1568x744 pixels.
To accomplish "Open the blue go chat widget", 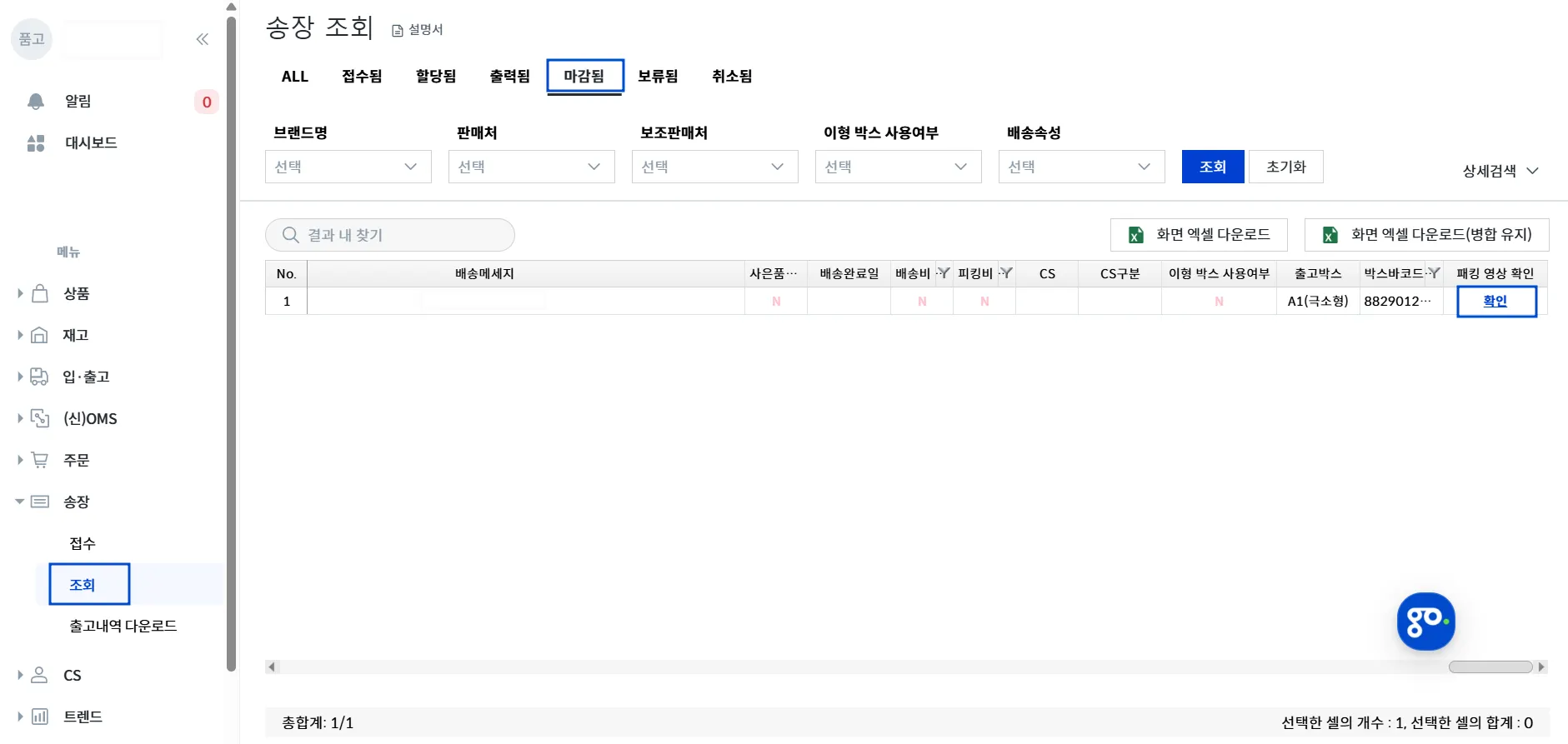I will click(1425, 622).
